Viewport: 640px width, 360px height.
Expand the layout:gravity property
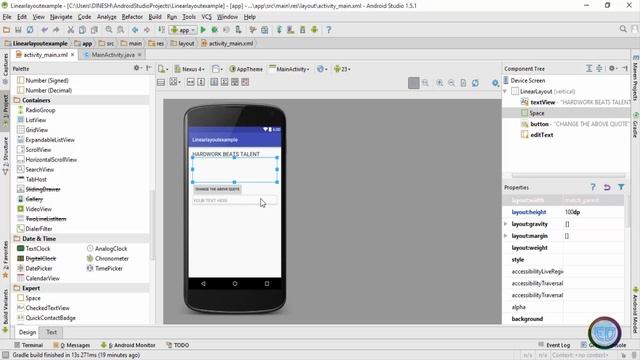[x=506, y=224]
